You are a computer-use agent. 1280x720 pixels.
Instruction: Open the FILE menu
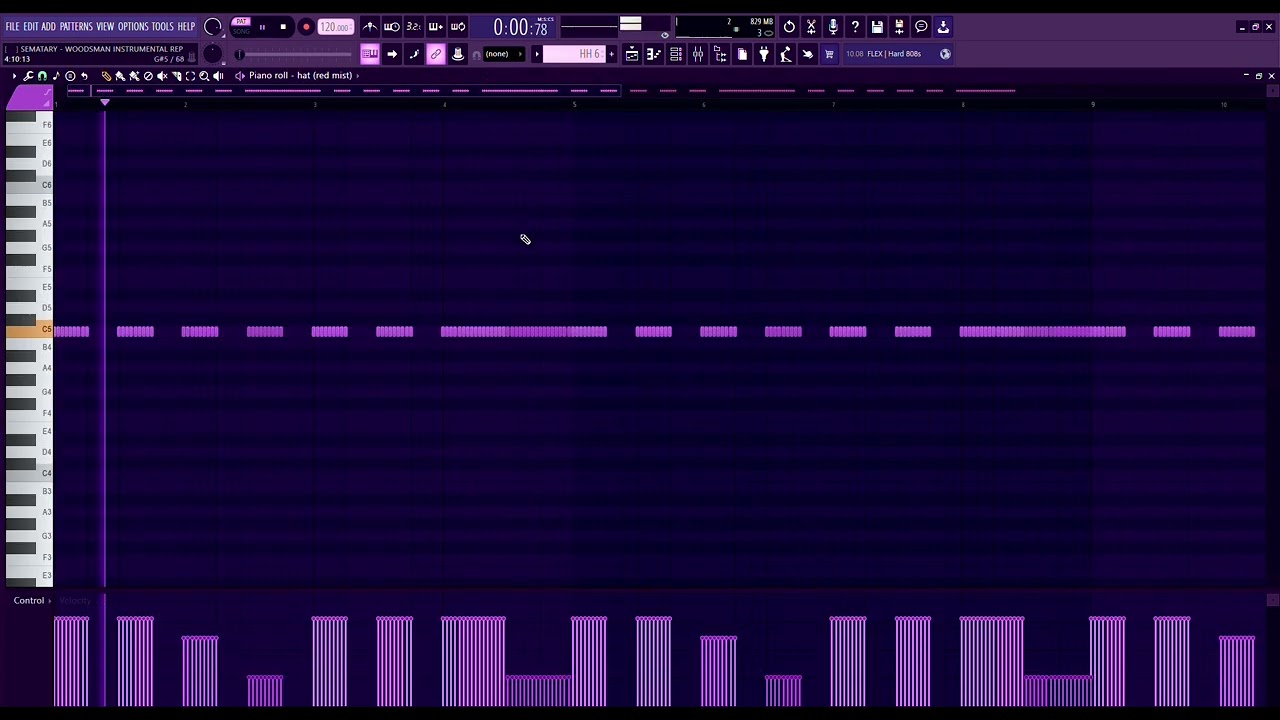(12, 27)
